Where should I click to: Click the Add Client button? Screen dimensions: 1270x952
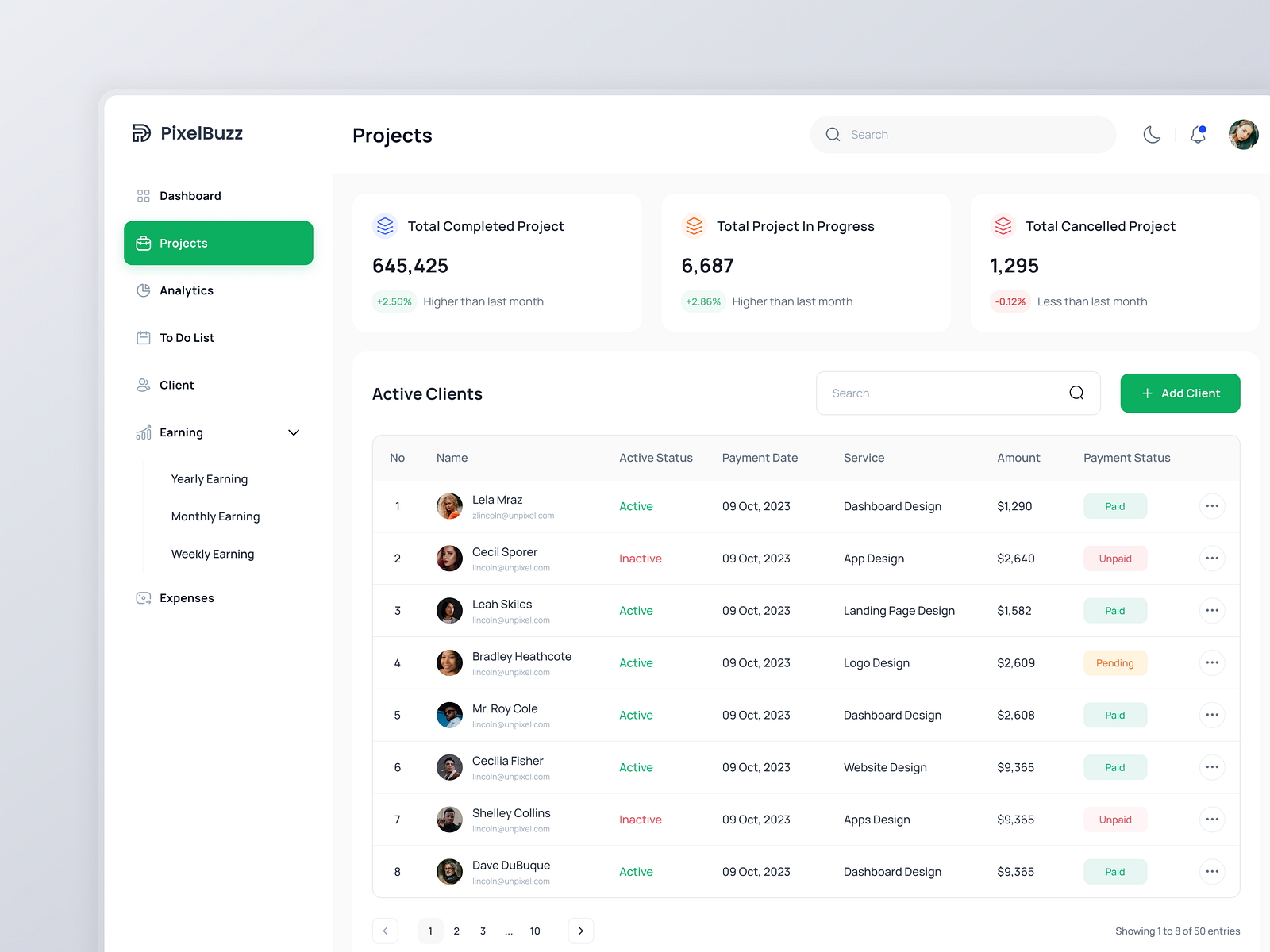[1180, 393]
